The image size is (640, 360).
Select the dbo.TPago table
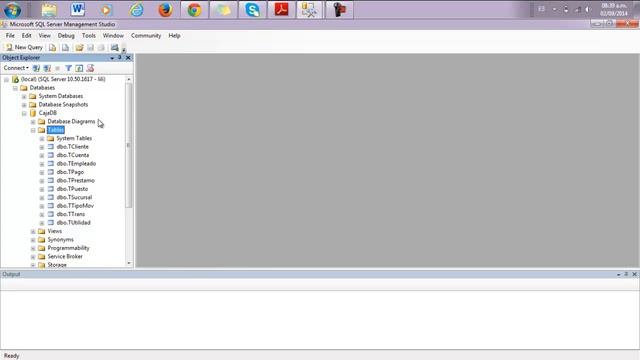tap(70, 172)
